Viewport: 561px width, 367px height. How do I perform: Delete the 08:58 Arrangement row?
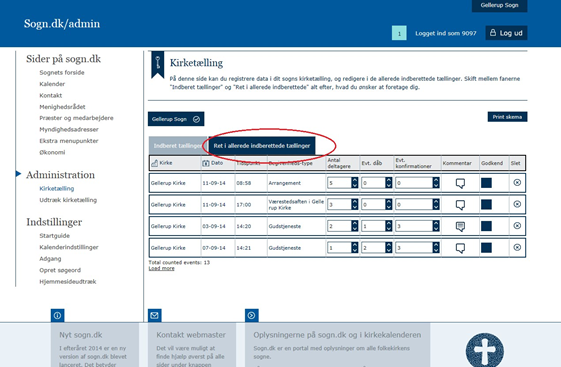(517, 182)
